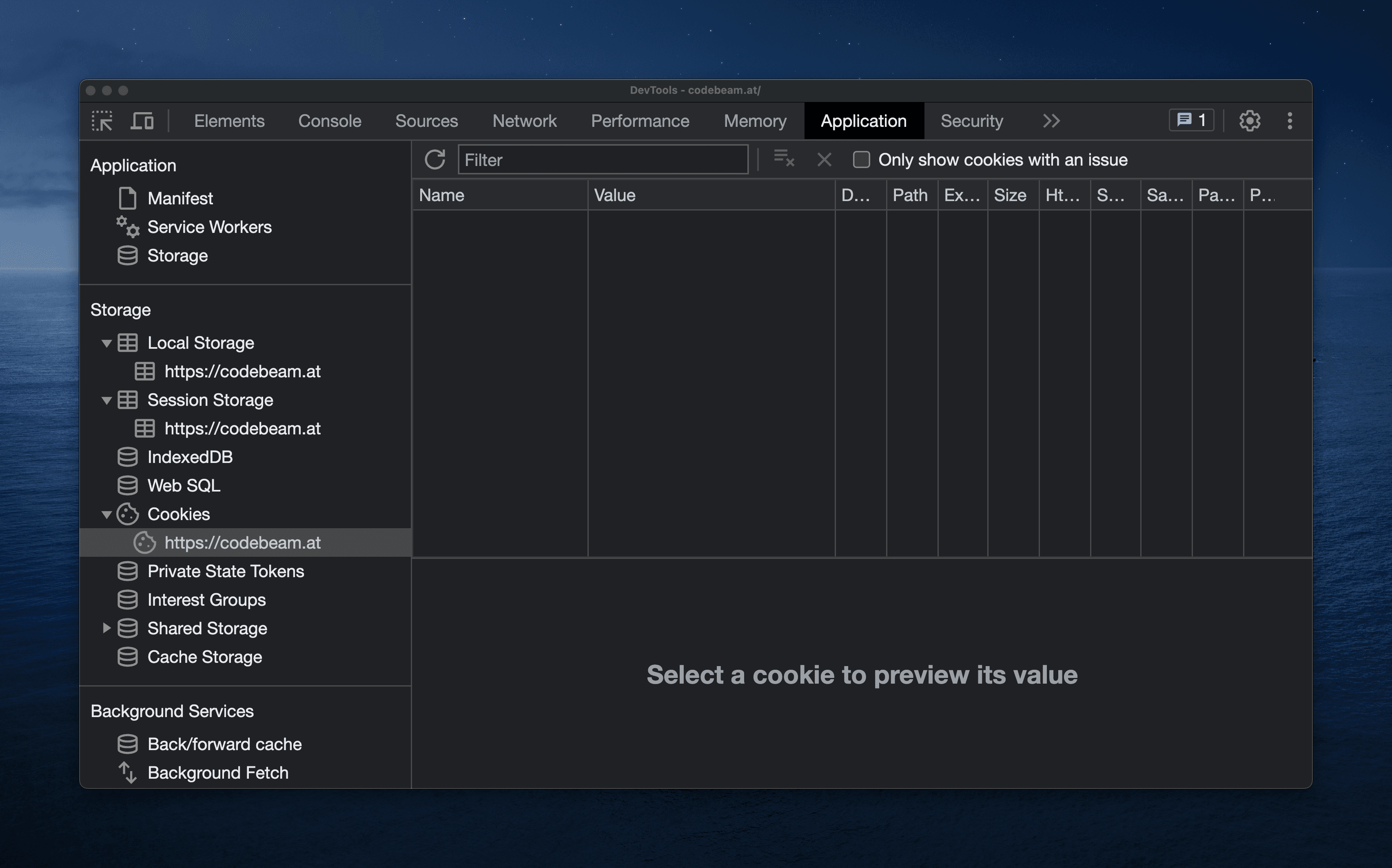Collapse the Cookies section
The width and height of the screenshot is (1392, 868).
[x=107, y=513]
